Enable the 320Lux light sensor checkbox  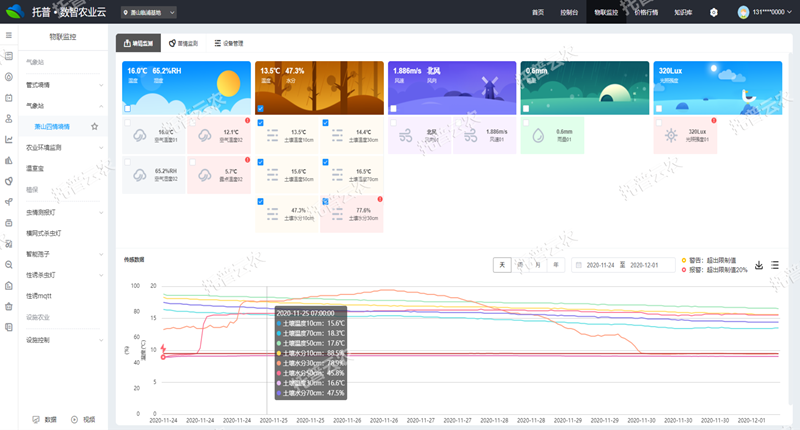pyautogui.click(x=658, y=108)
